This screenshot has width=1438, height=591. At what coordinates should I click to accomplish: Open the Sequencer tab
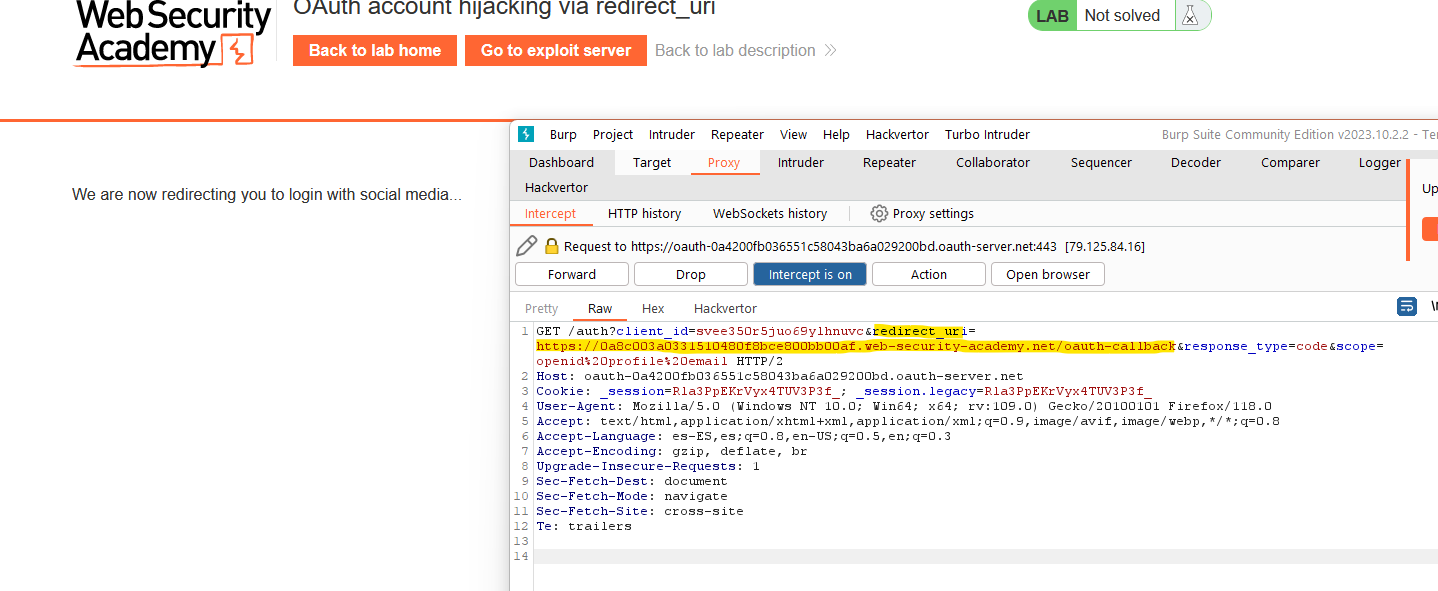[1102, 162]
